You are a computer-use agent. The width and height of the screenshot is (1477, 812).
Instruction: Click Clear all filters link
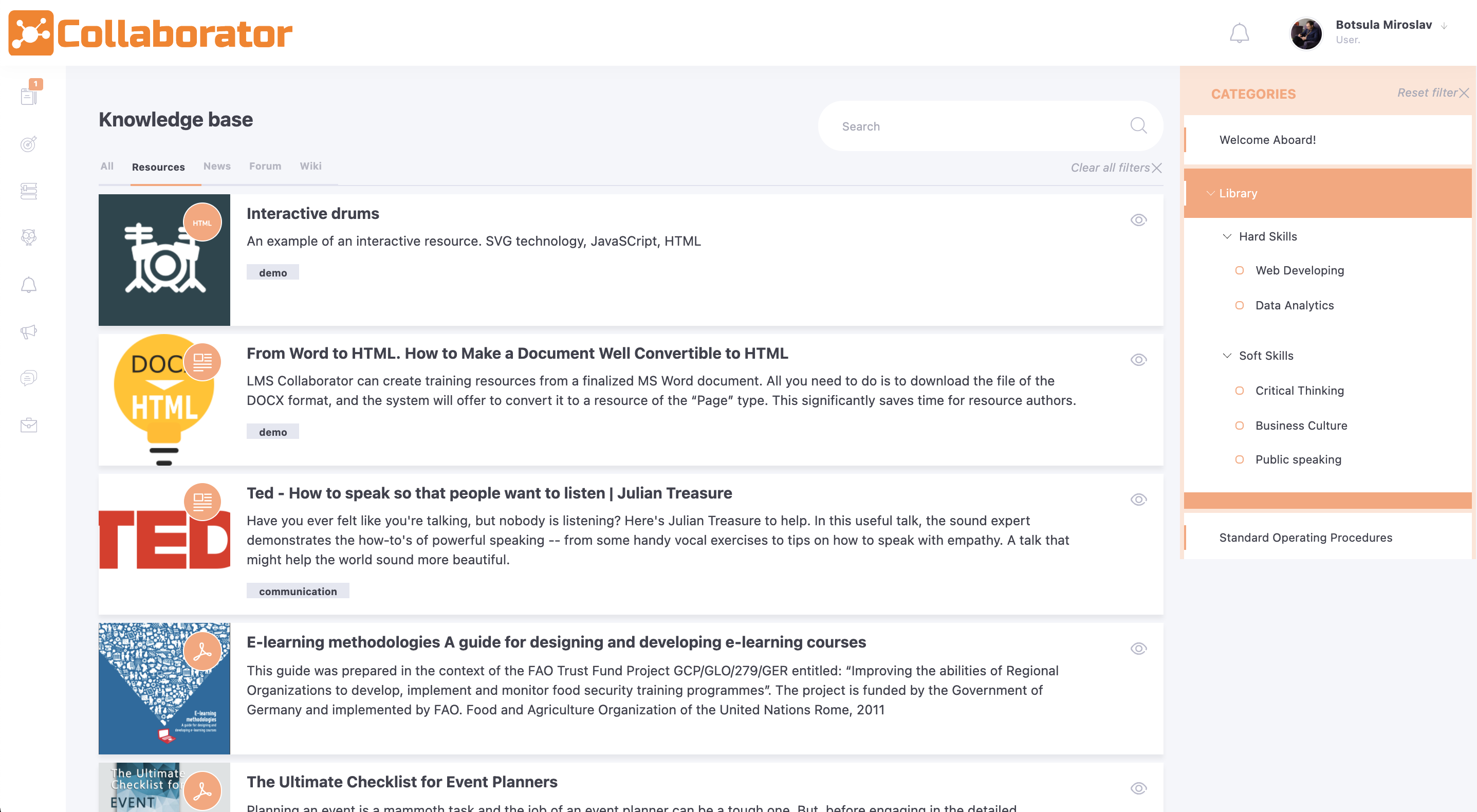click(x=1115, y=168)
